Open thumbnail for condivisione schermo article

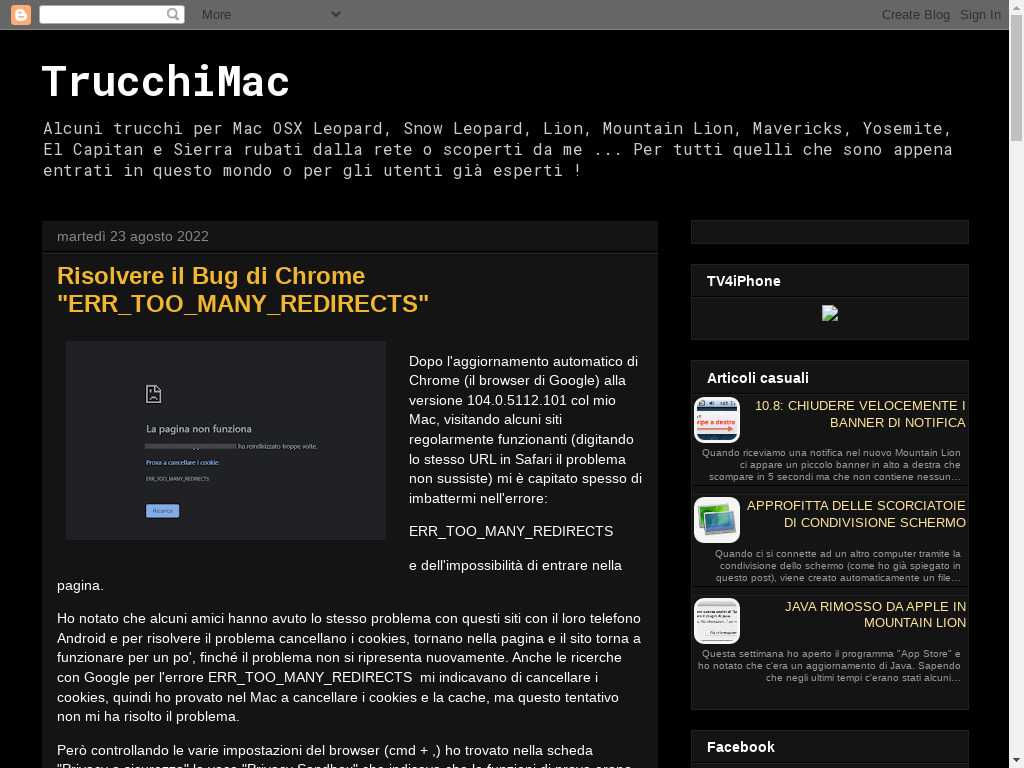tap(716, 520)
